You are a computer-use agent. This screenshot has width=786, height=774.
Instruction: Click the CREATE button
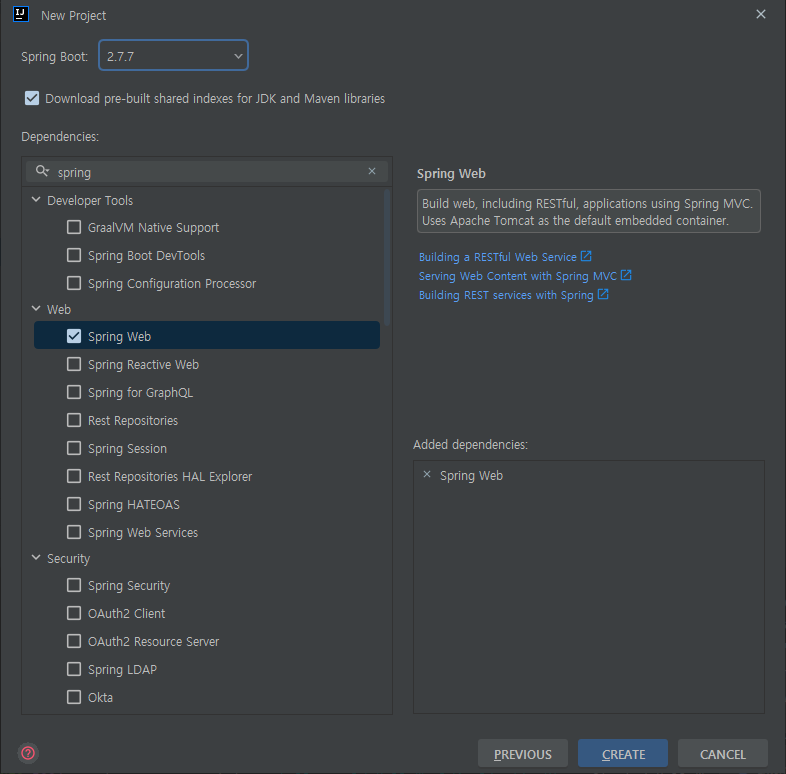623,753
